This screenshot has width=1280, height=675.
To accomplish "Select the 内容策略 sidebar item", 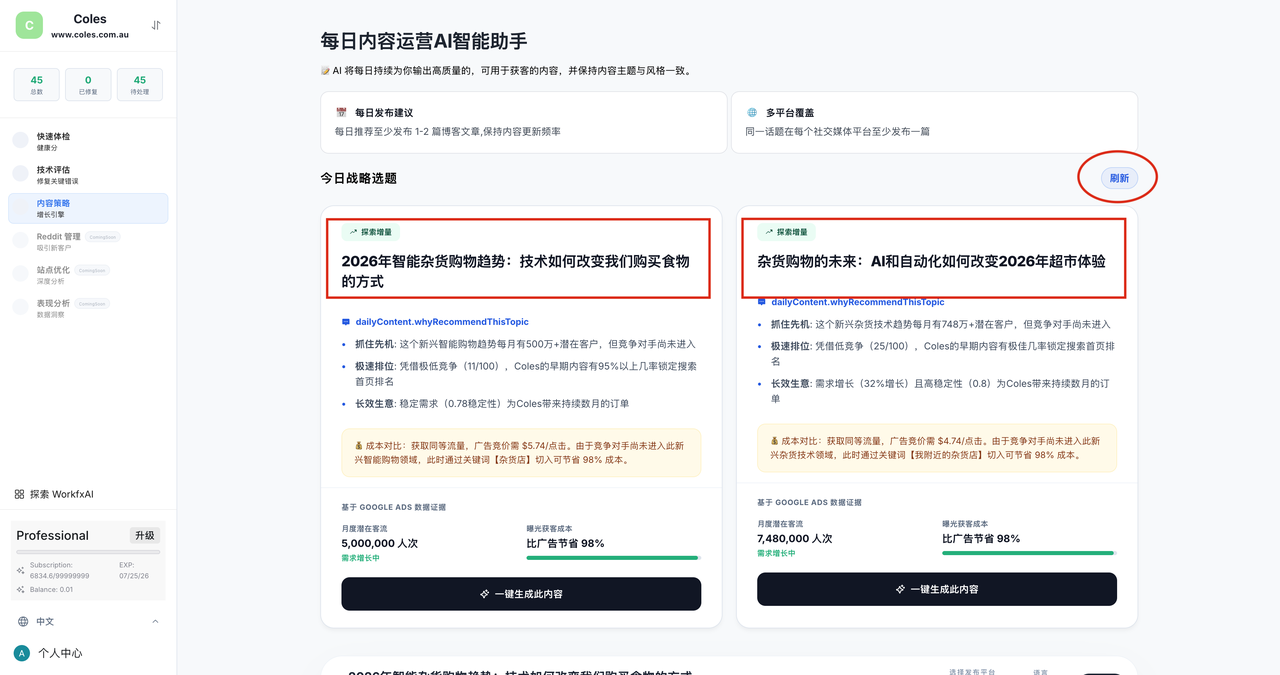I will pos(88,208).
